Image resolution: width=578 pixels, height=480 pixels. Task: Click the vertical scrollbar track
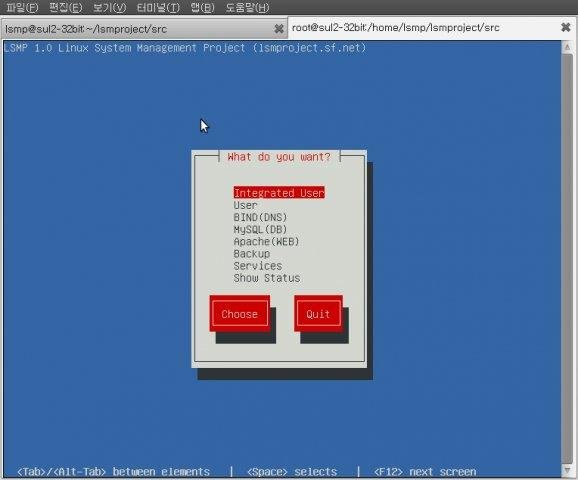click(567, 258)
